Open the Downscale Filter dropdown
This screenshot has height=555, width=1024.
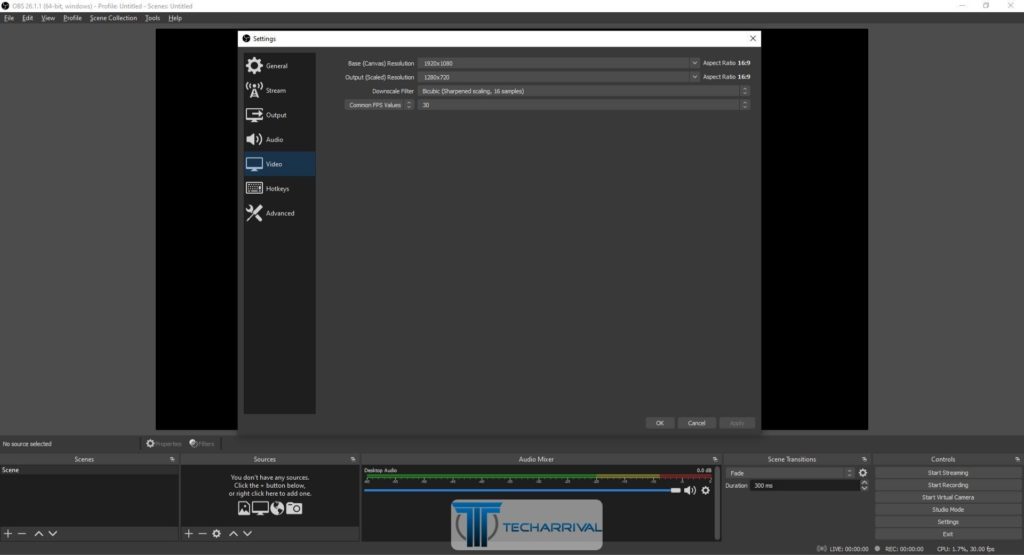583,91
